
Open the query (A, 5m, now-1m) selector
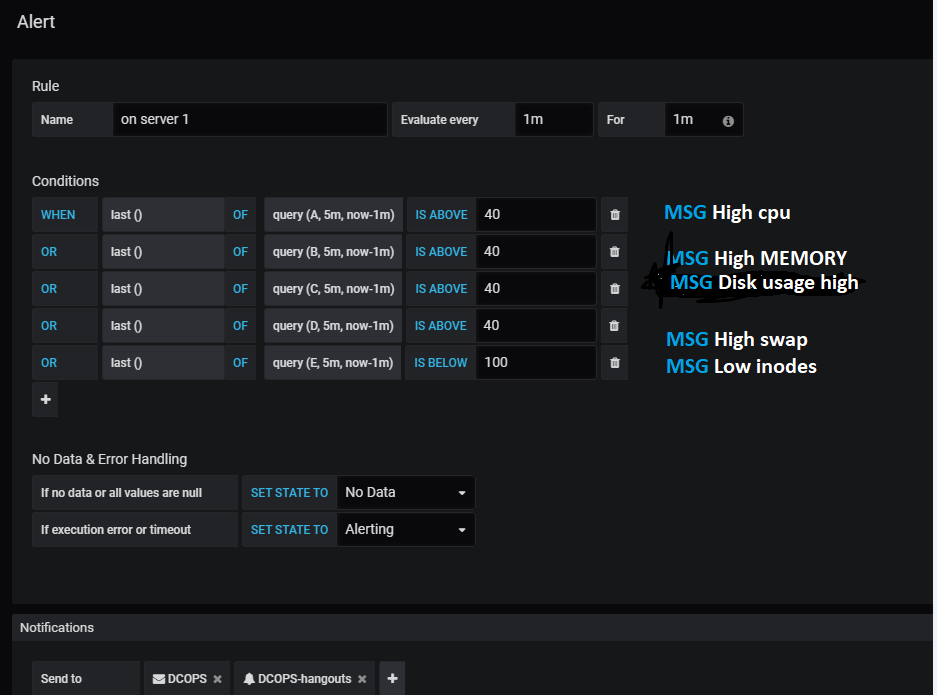pyautogui.click(x=333, y=214)
